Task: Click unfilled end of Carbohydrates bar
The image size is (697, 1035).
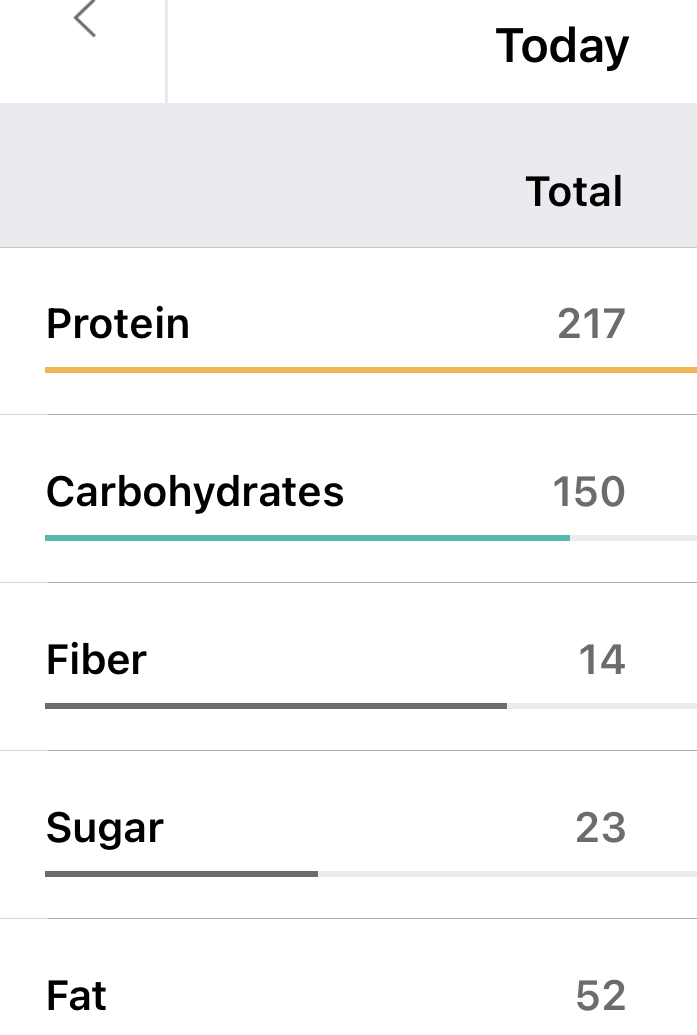Action: tap(633, 538)
